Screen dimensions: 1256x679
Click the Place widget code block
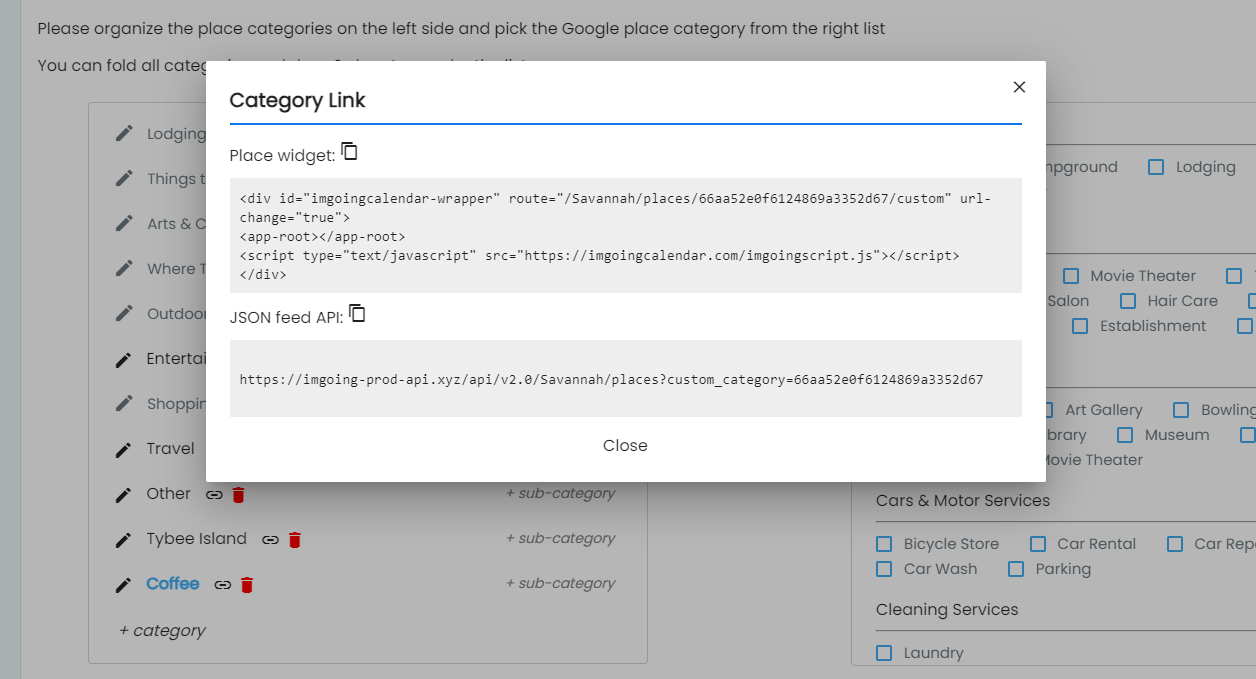pos(625,236)
